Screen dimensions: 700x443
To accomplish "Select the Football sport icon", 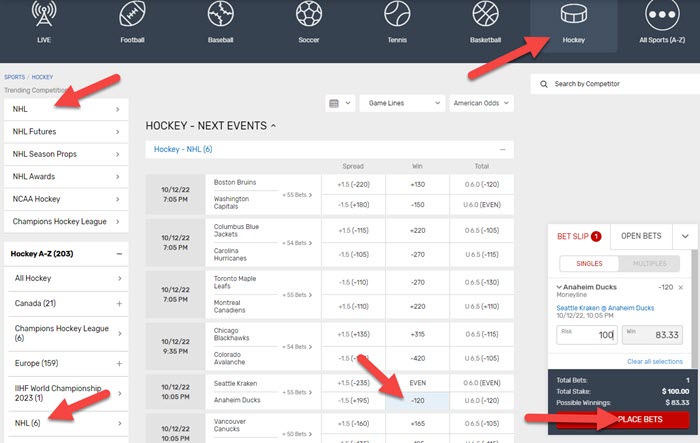I will (x=132, y=15).
